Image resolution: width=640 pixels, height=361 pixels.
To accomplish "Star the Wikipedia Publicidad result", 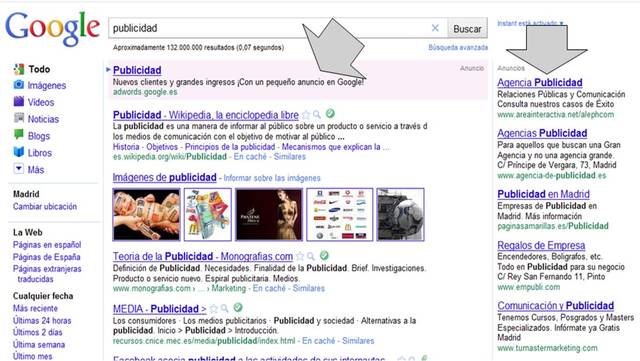I will (306, 115).
